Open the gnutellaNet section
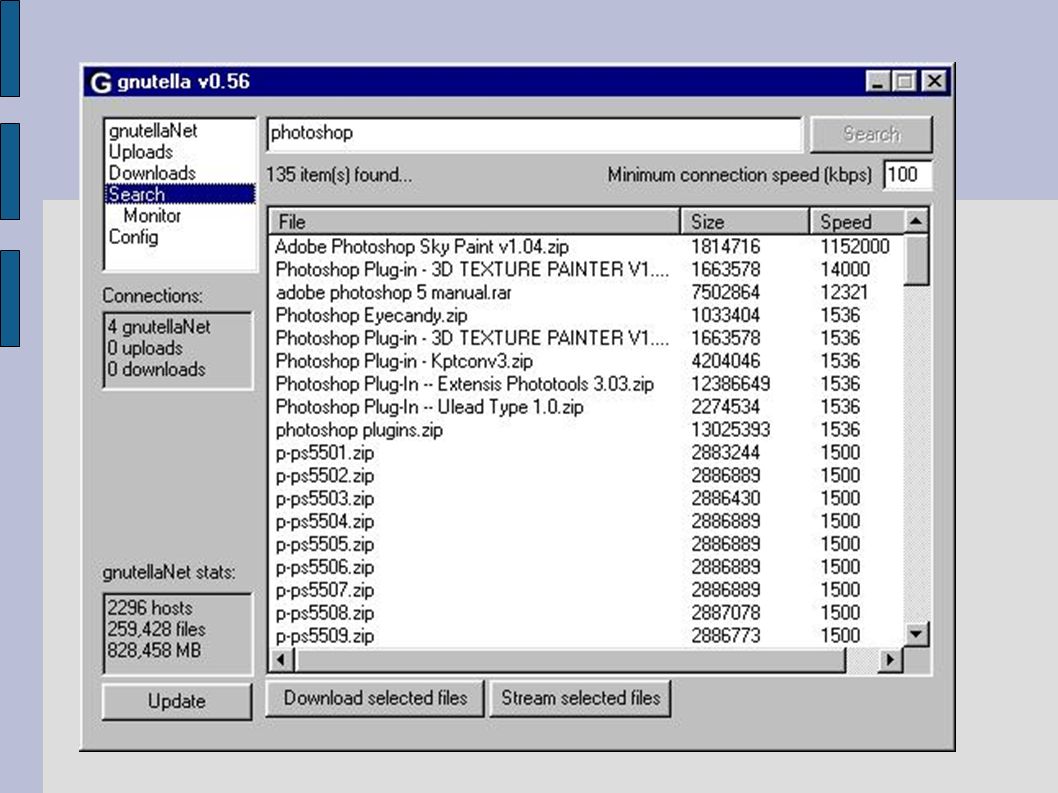The width and height of the screenshot is (1058, 793). 153,130
